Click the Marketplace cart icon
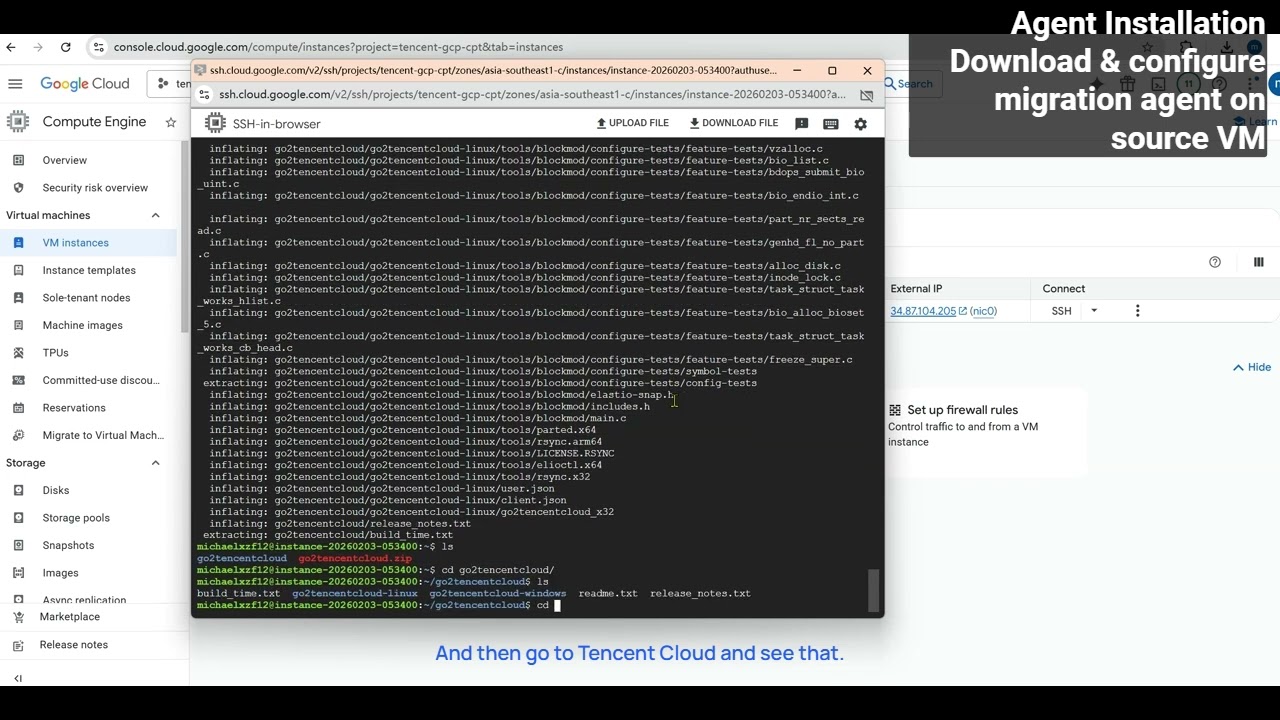 (18, 617)
